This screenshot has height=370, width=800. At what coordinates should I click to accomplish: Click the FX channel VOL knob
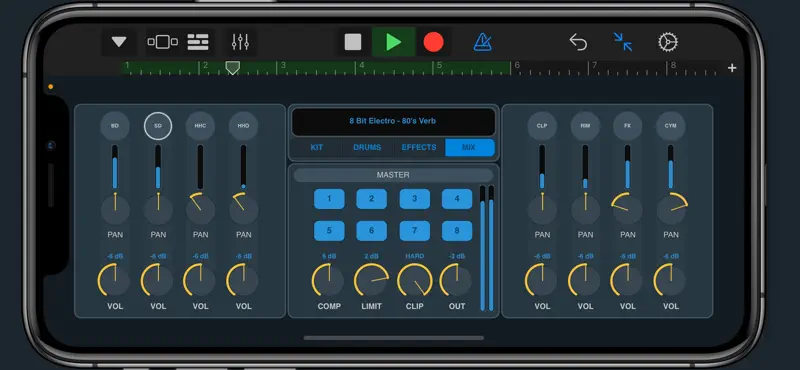tap(628, 280)
